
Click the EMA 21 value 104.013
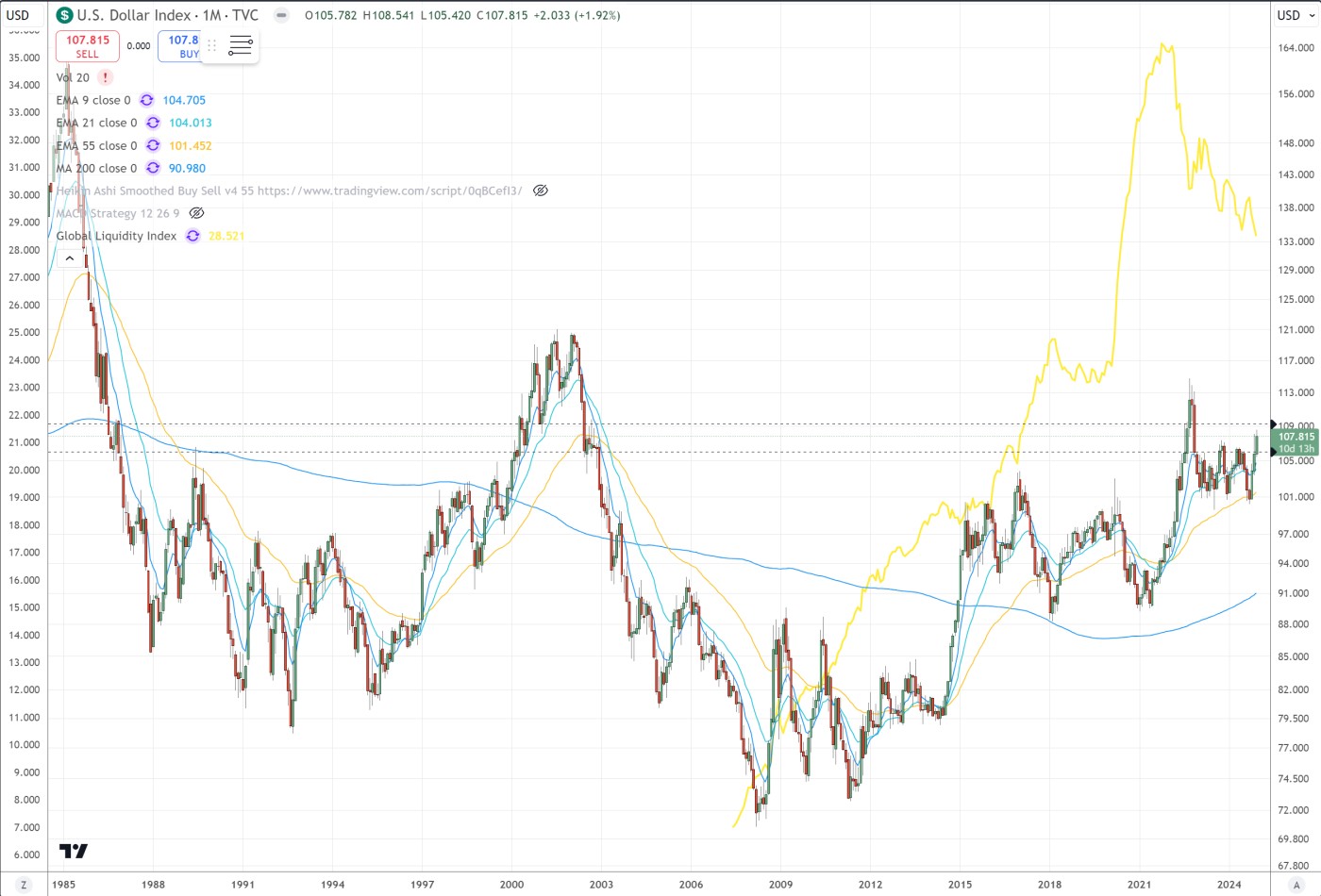[191, 123]
